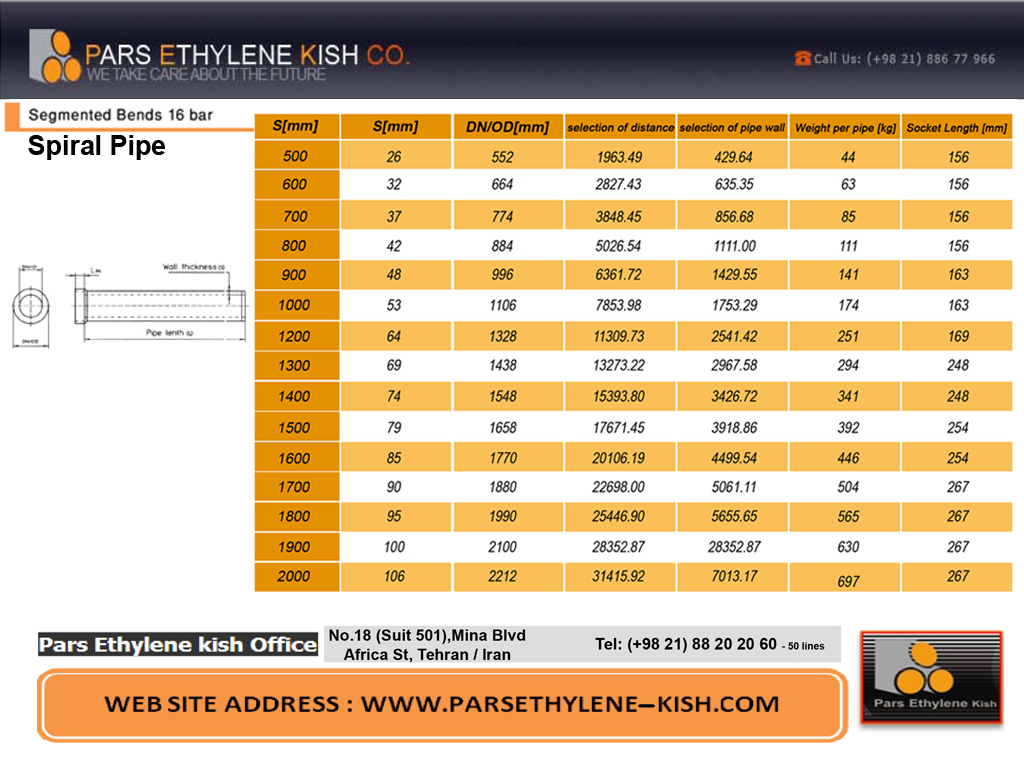
Task: Click the Tel: (+98 21) 88 20 20 60 number
Action: click(x=686, y=645)
